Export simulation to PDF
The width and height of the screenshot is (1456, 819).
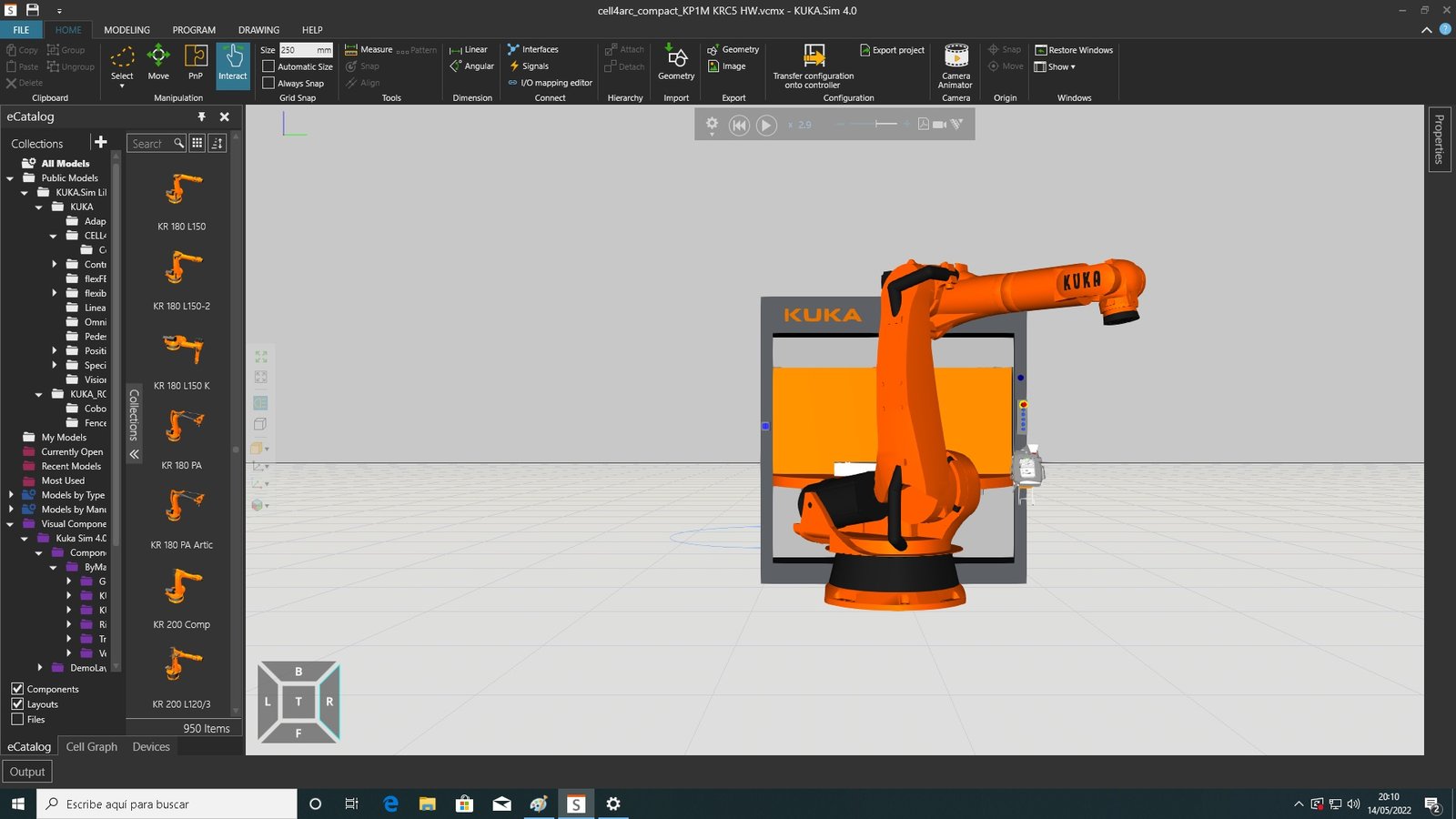pyautogui.click(x=924, y=125)
